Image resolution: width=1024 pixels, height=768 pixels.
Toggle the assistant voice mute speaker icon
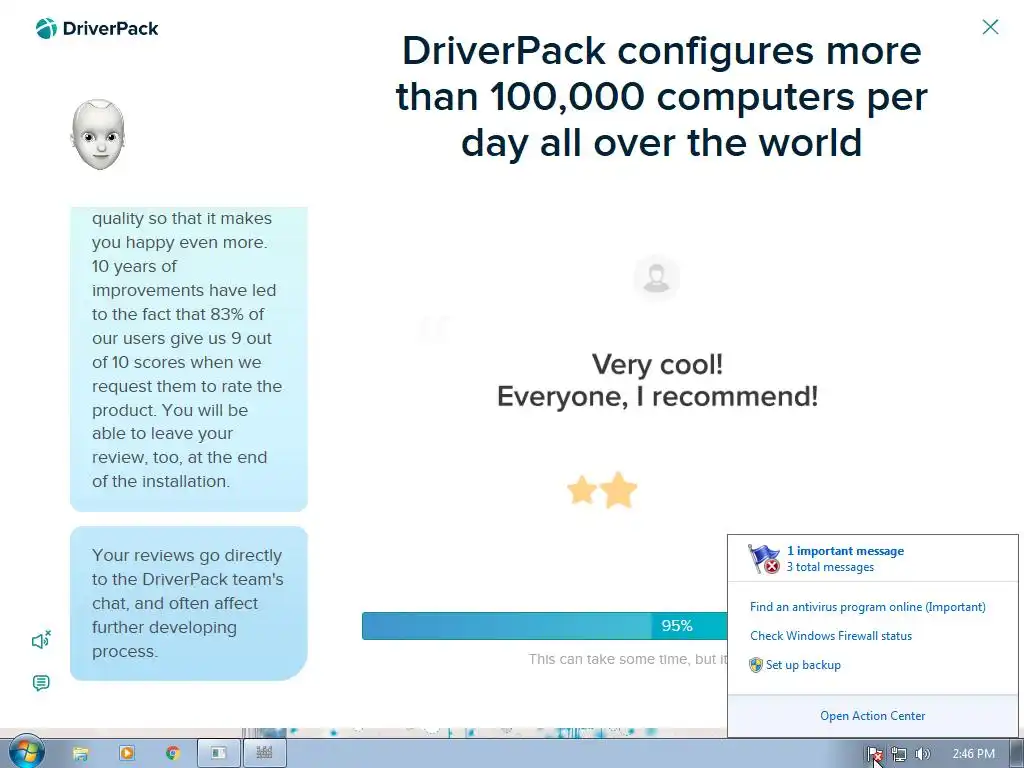coord(41,640)
